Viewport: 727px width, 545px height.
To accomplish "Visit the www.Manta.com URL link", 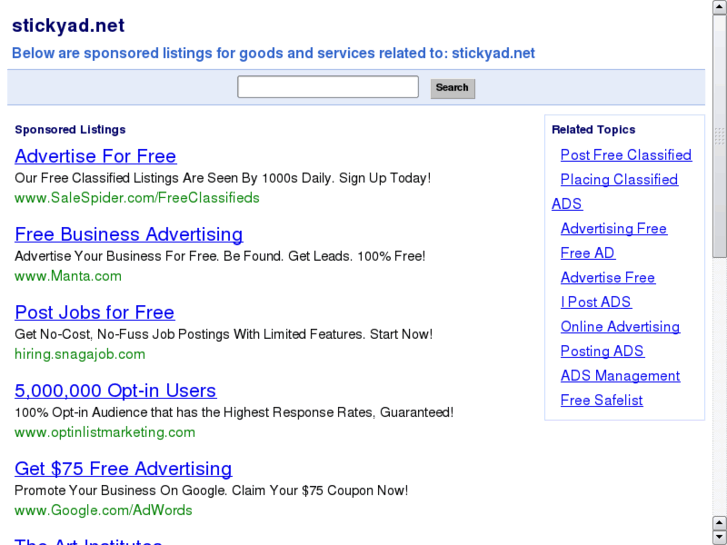I will point(68,275).
